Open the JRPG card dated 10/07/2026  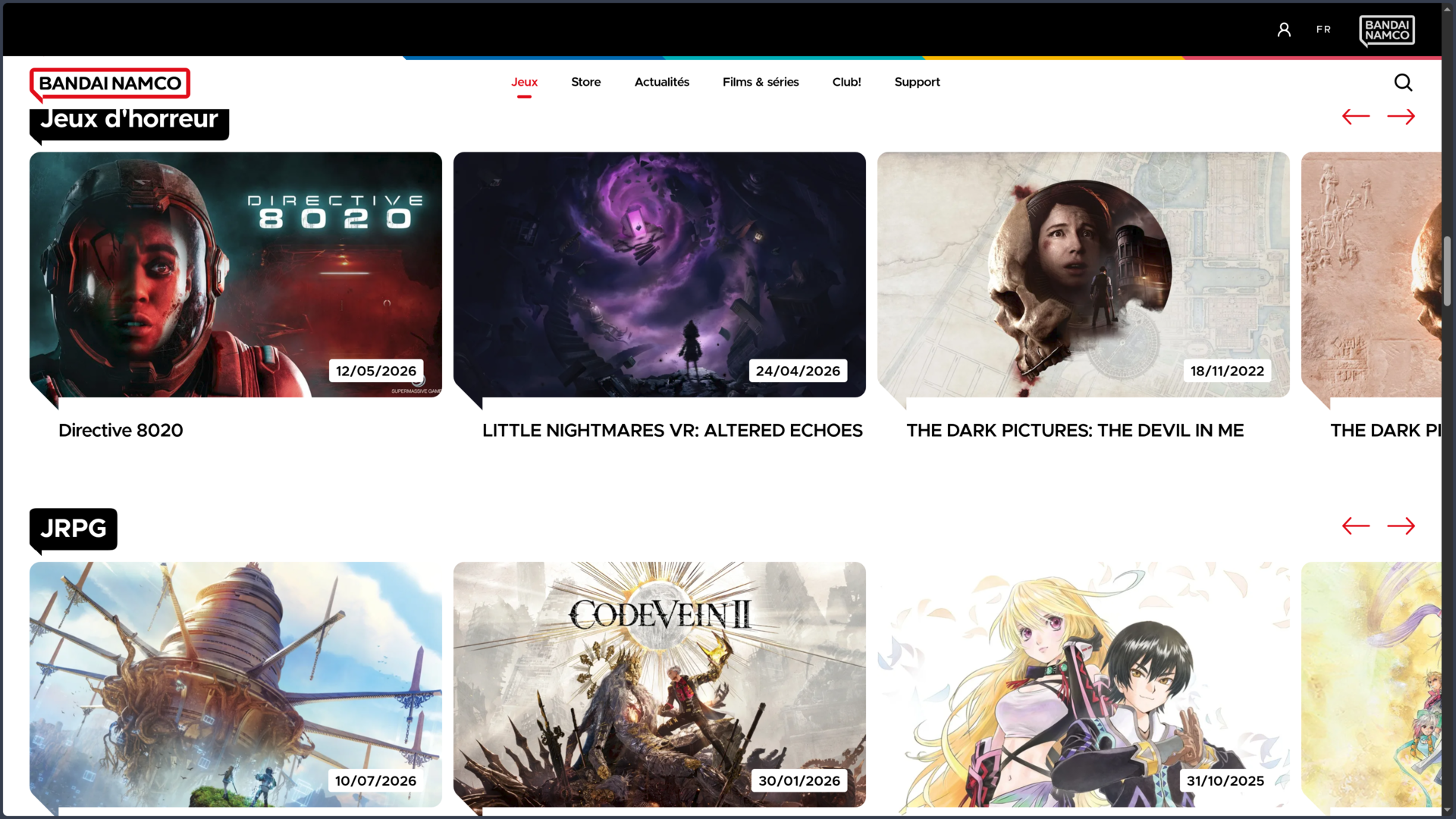[x=235, y=684]
